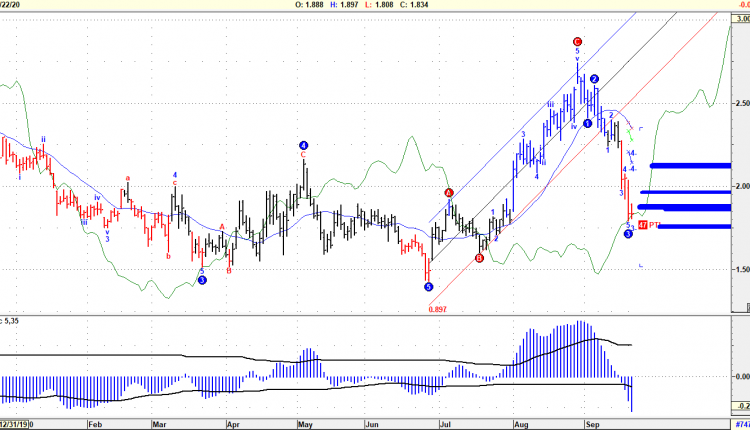The width and height of the screenshot is (750, 430).
Task: Click the red circled A wave marker
Action: coord(449,192)
